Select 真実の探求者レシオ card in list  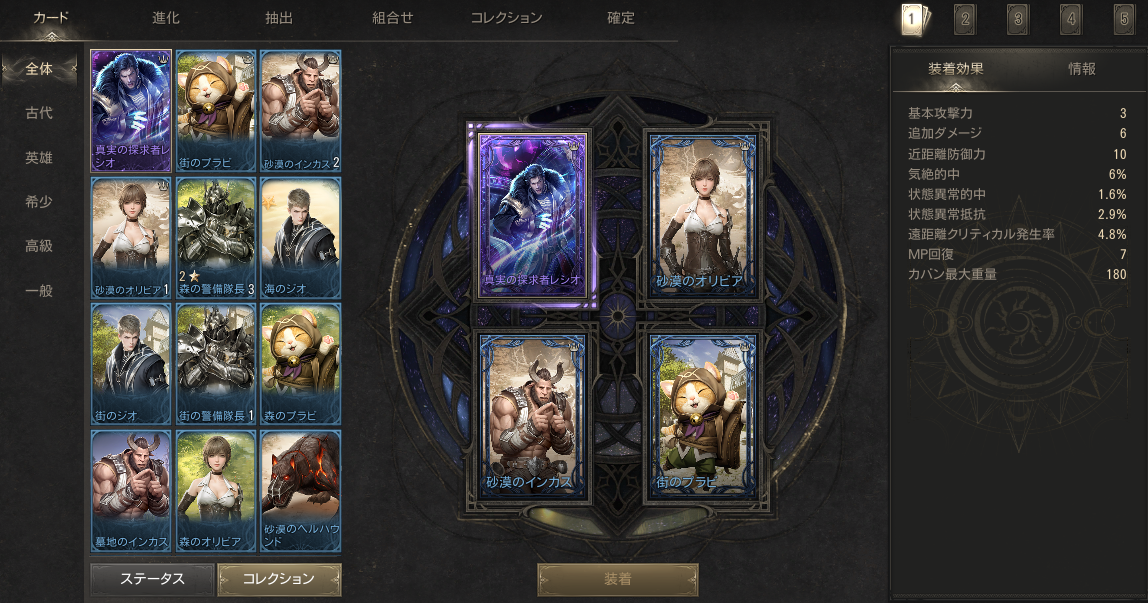click(x=131, y=111)
